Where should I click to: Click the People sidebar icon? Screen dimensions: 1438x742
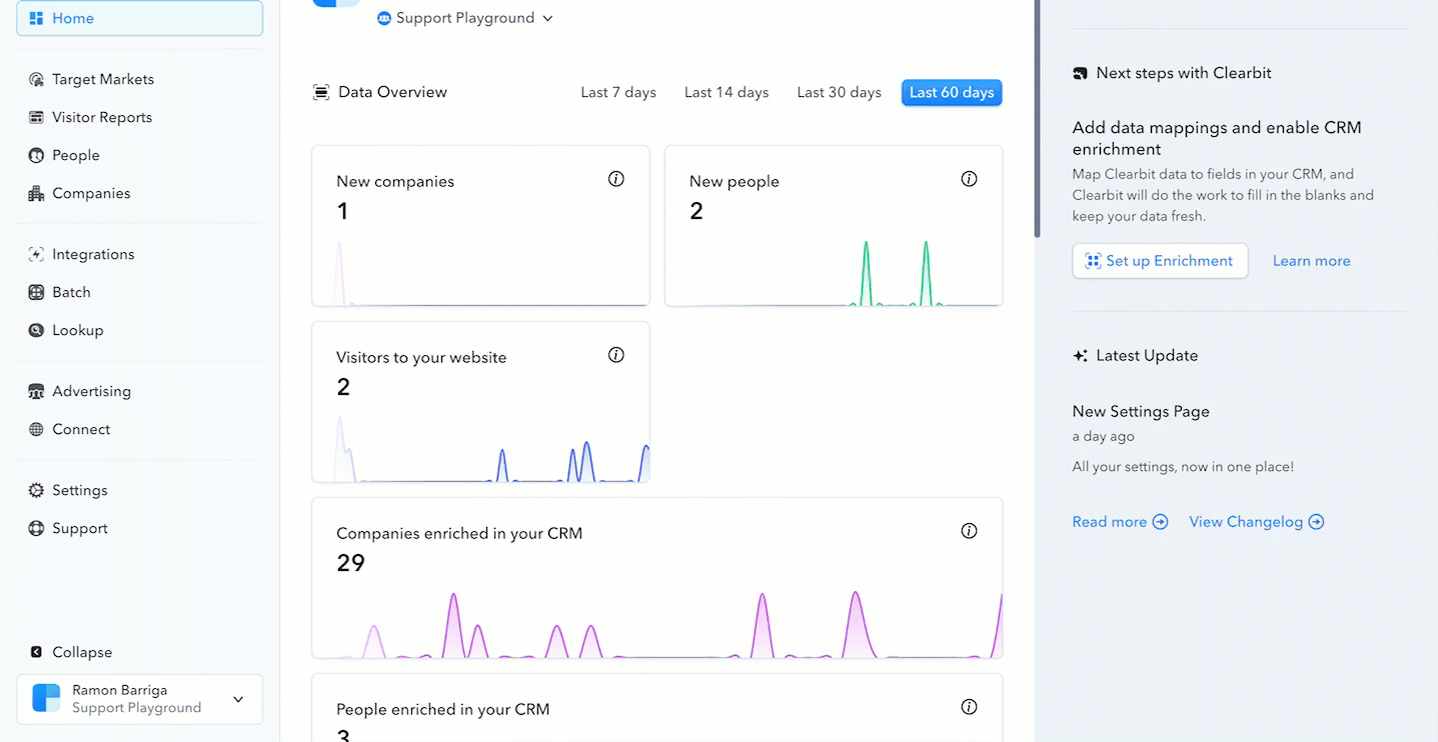pos(37,155)
